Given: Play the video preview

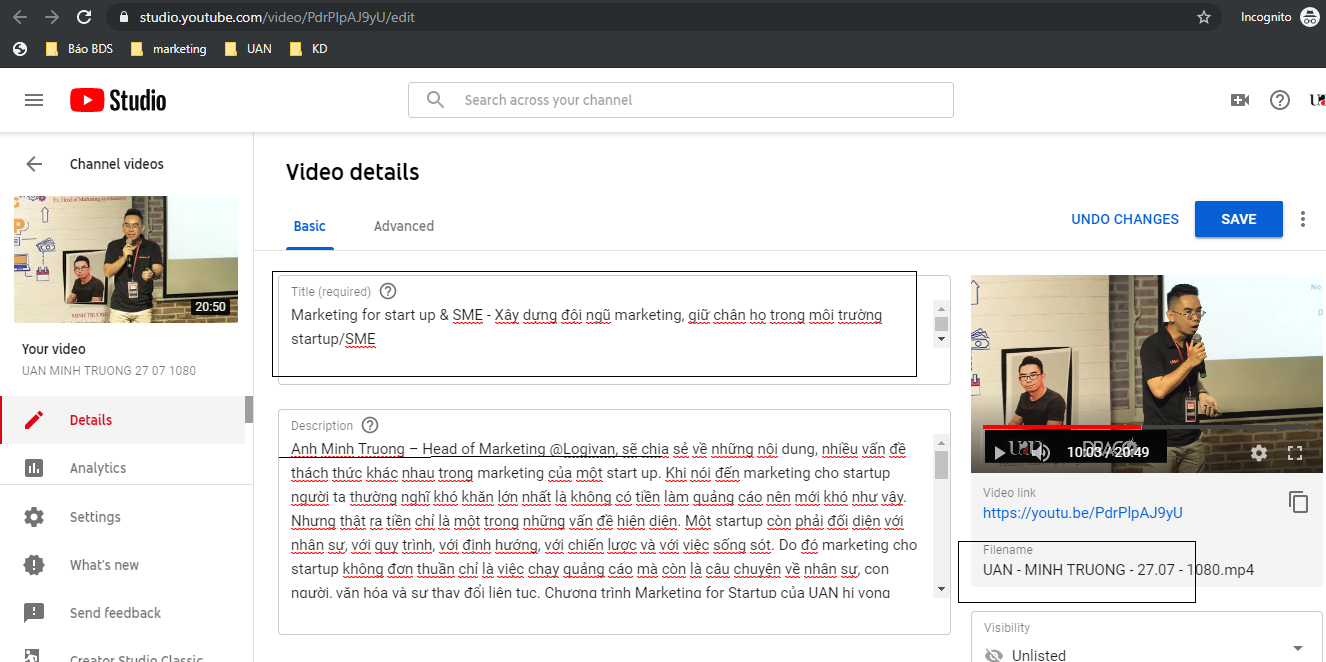Looking at the screenshot, I should coord(999,453).
